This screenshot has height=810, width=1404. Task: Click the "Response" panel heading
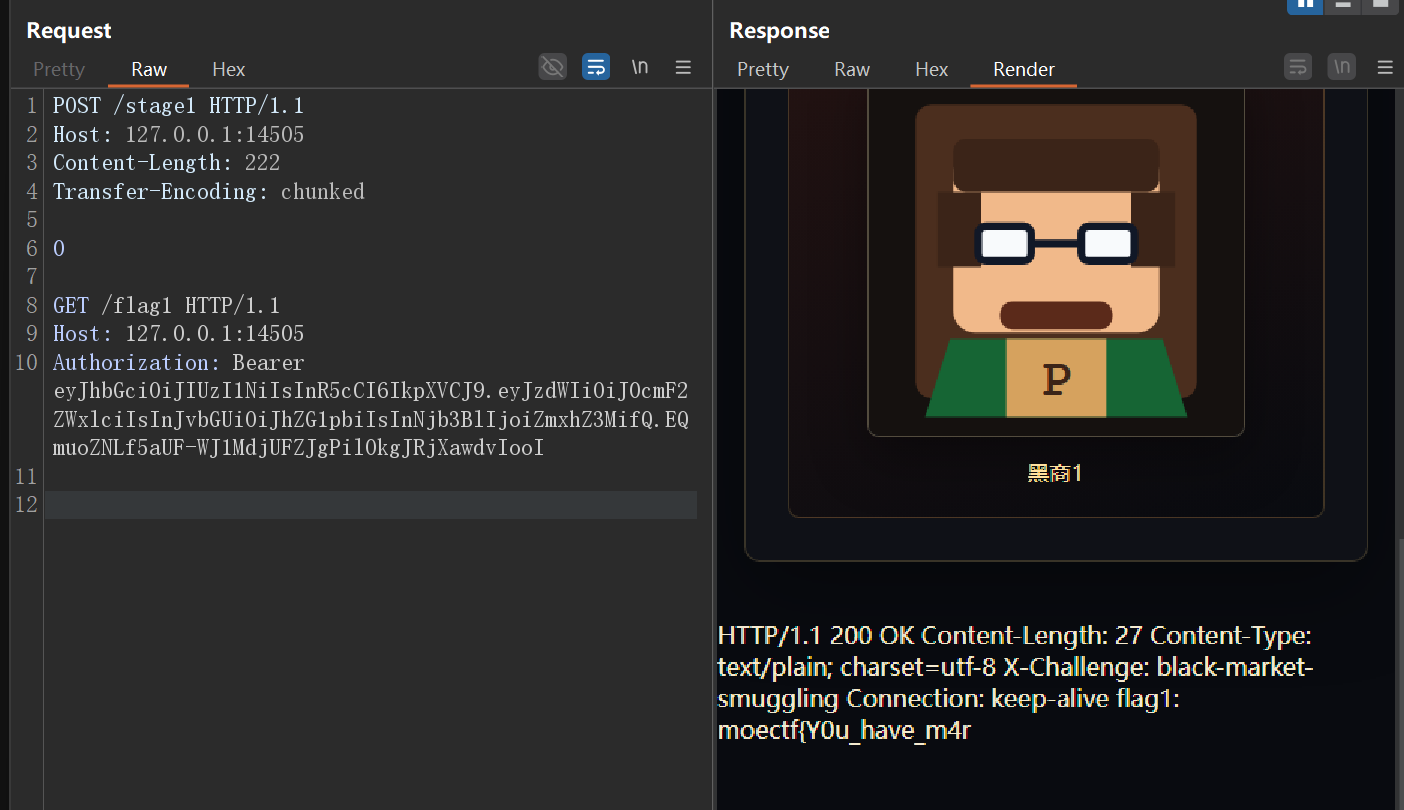[779, 31]
